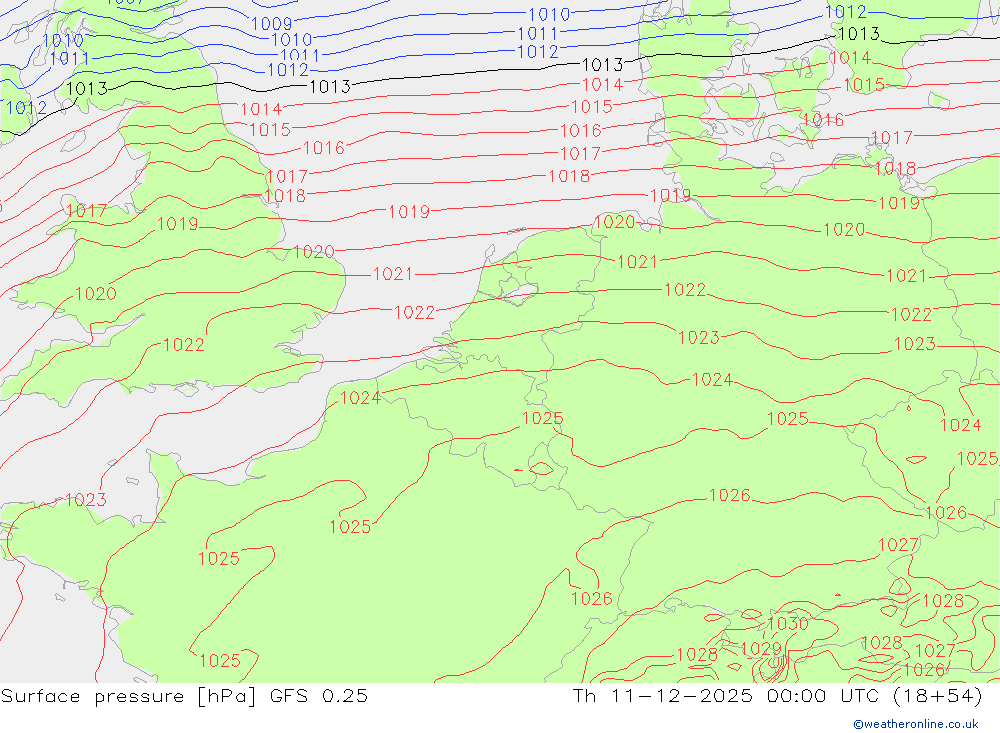Click the 1019 label over the open North Sea
This screenshot has width=1000, height=733.
click(x=409, y=212)
